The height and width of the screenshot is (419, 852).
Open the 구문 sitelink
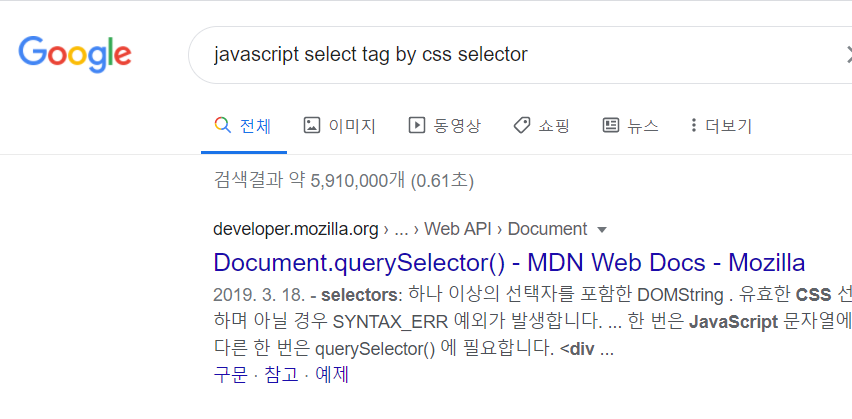point(230,375)
